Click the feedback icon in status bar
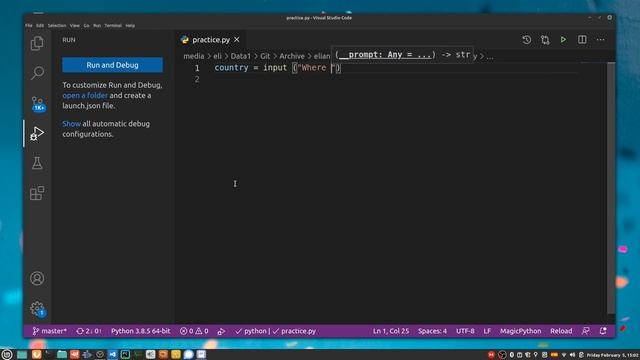640x360 pixels. 585,331
